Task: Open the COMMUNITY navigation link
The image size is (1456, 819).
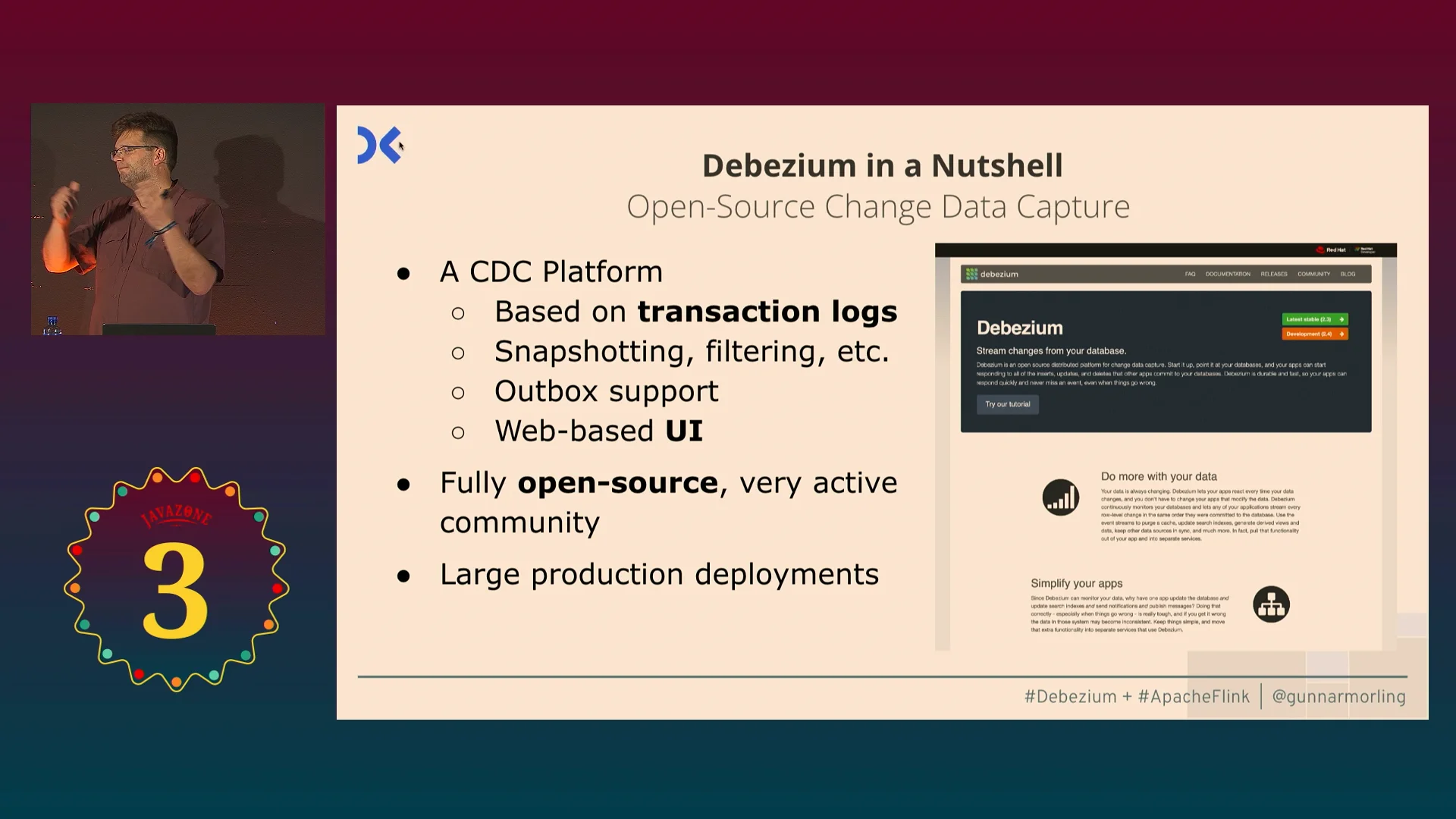Action: click(1313, 275)
